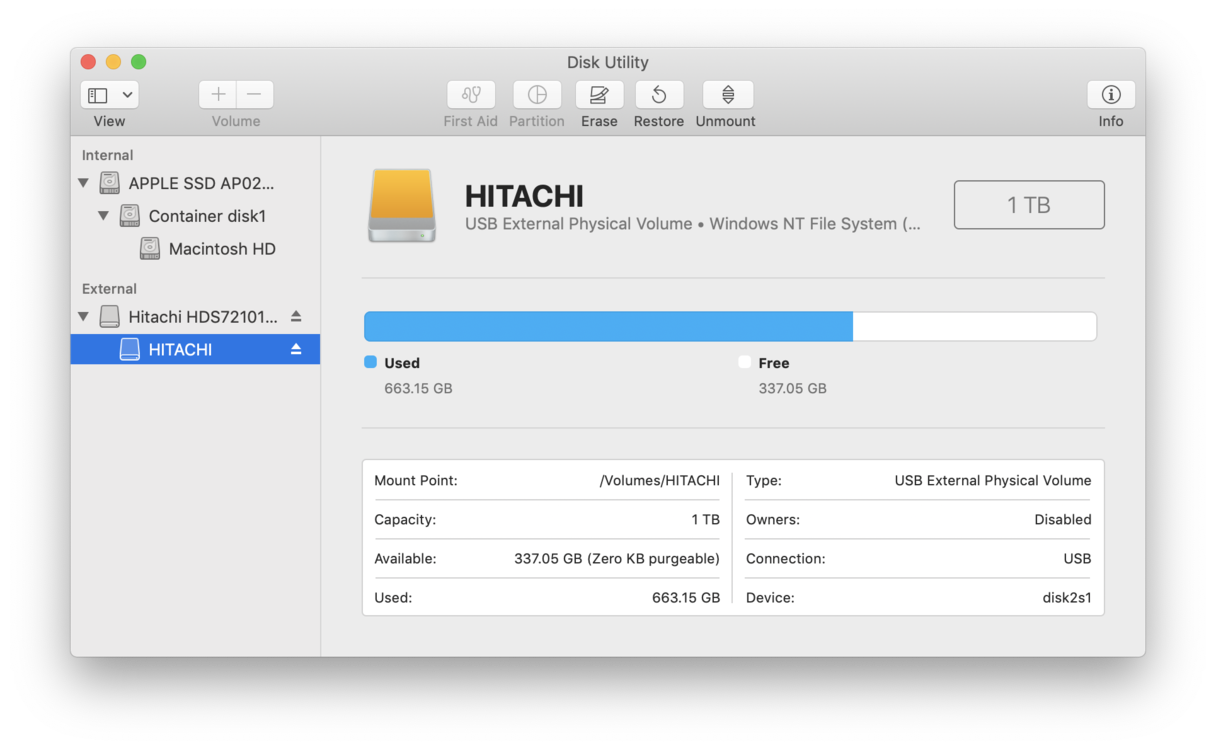Click the Disk Utility window title

(608, 62)
